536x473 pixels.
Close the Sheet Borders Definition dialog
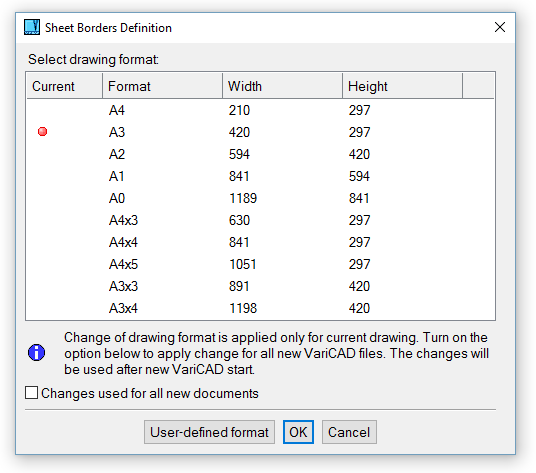click(500, 27)
